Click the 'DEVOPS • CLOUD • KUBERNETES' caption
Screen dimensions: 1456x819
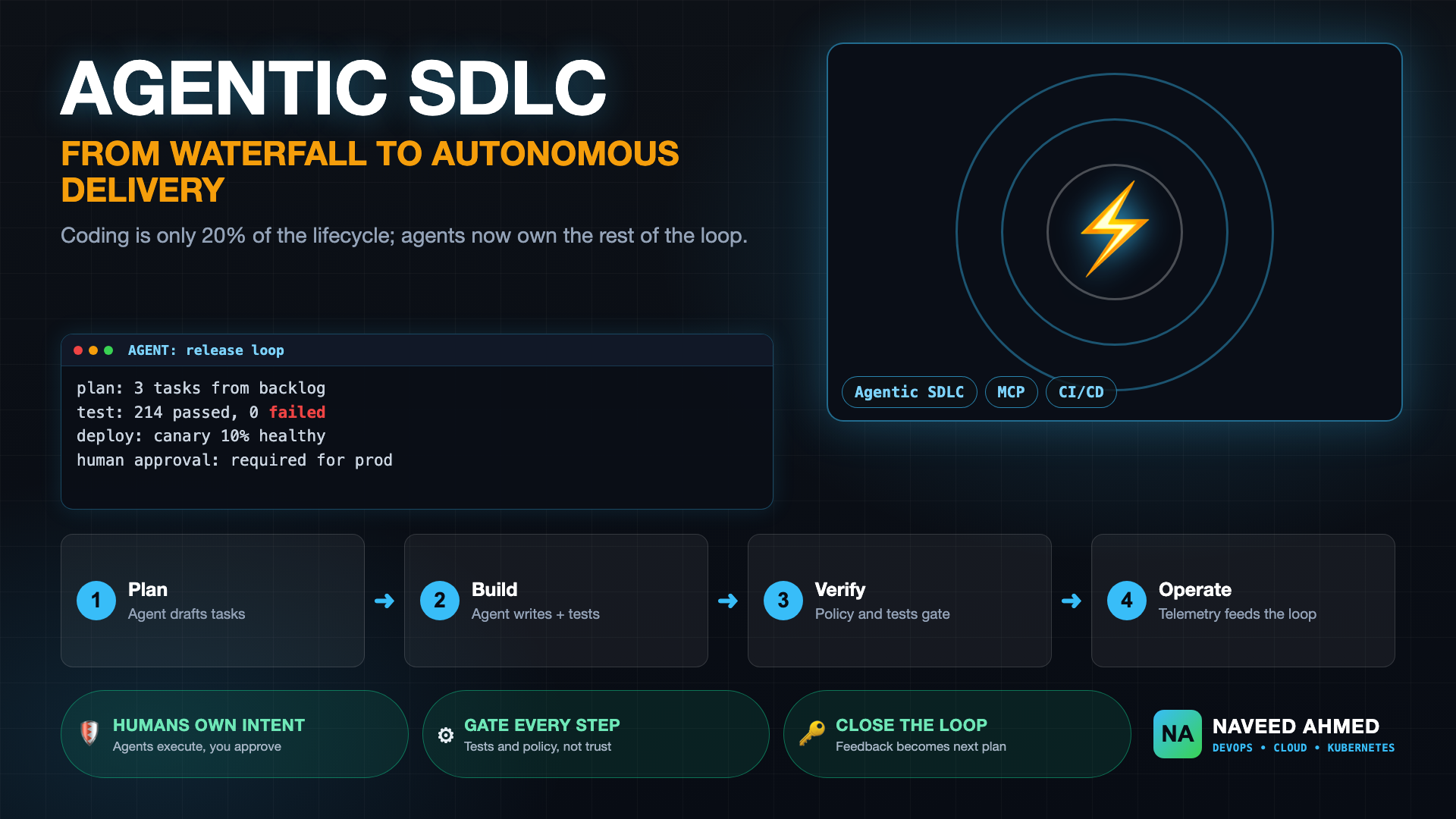pyautogui.click(x=1304, y=748)
